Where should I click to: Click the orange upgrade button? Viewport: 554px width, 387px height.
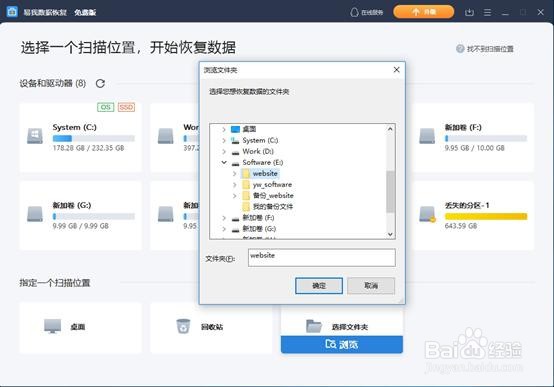(x=424, y=12)
